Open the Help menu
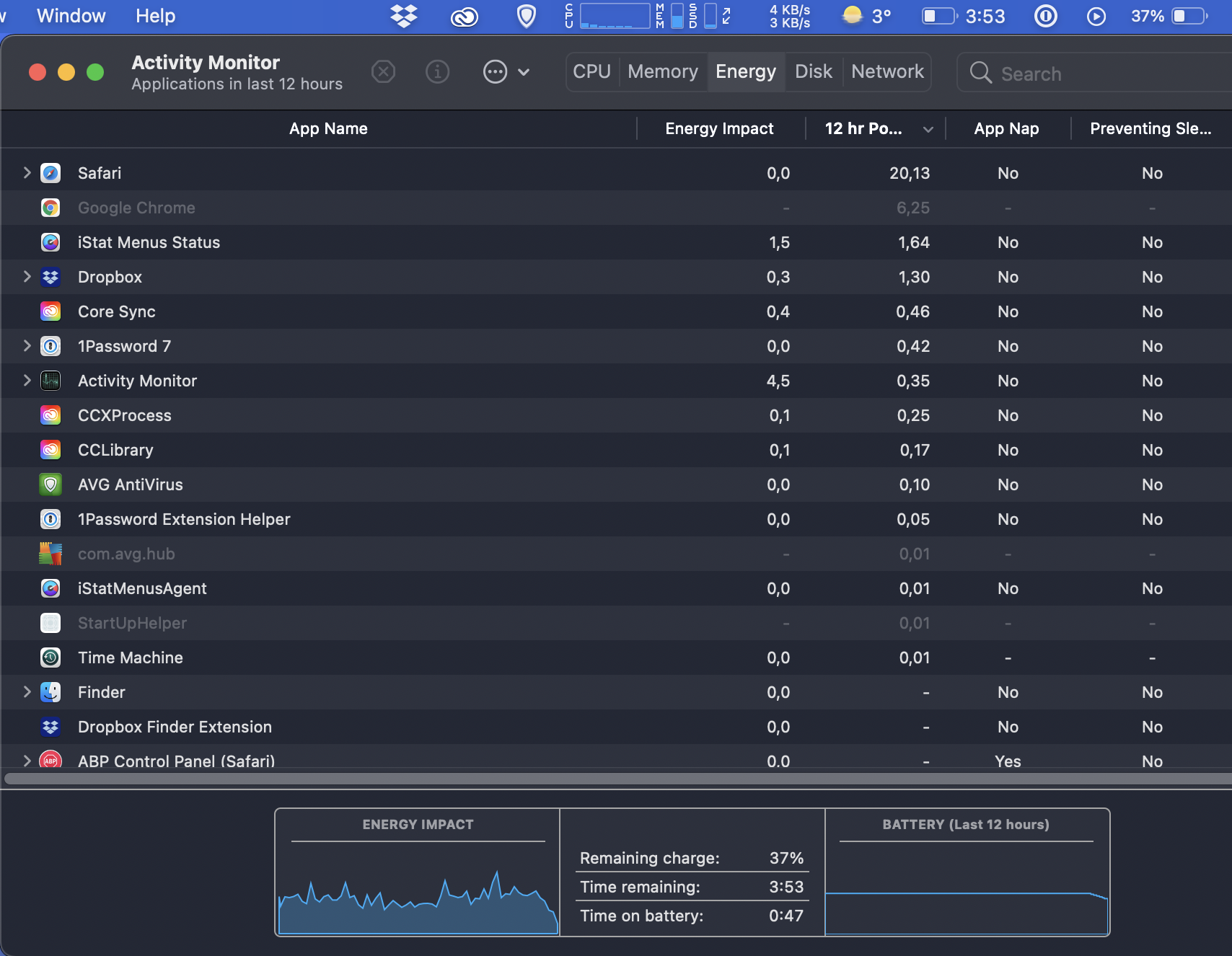Image resolution: width=1232 pixels, height=956 pixels. [x=155, y=16]
